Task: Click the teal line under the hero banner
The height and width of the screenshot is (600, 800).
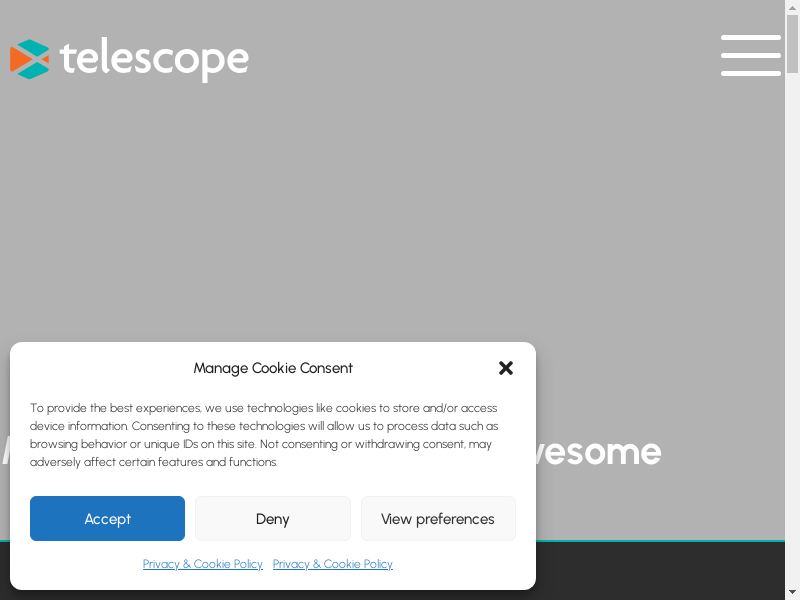Action: 660,541
